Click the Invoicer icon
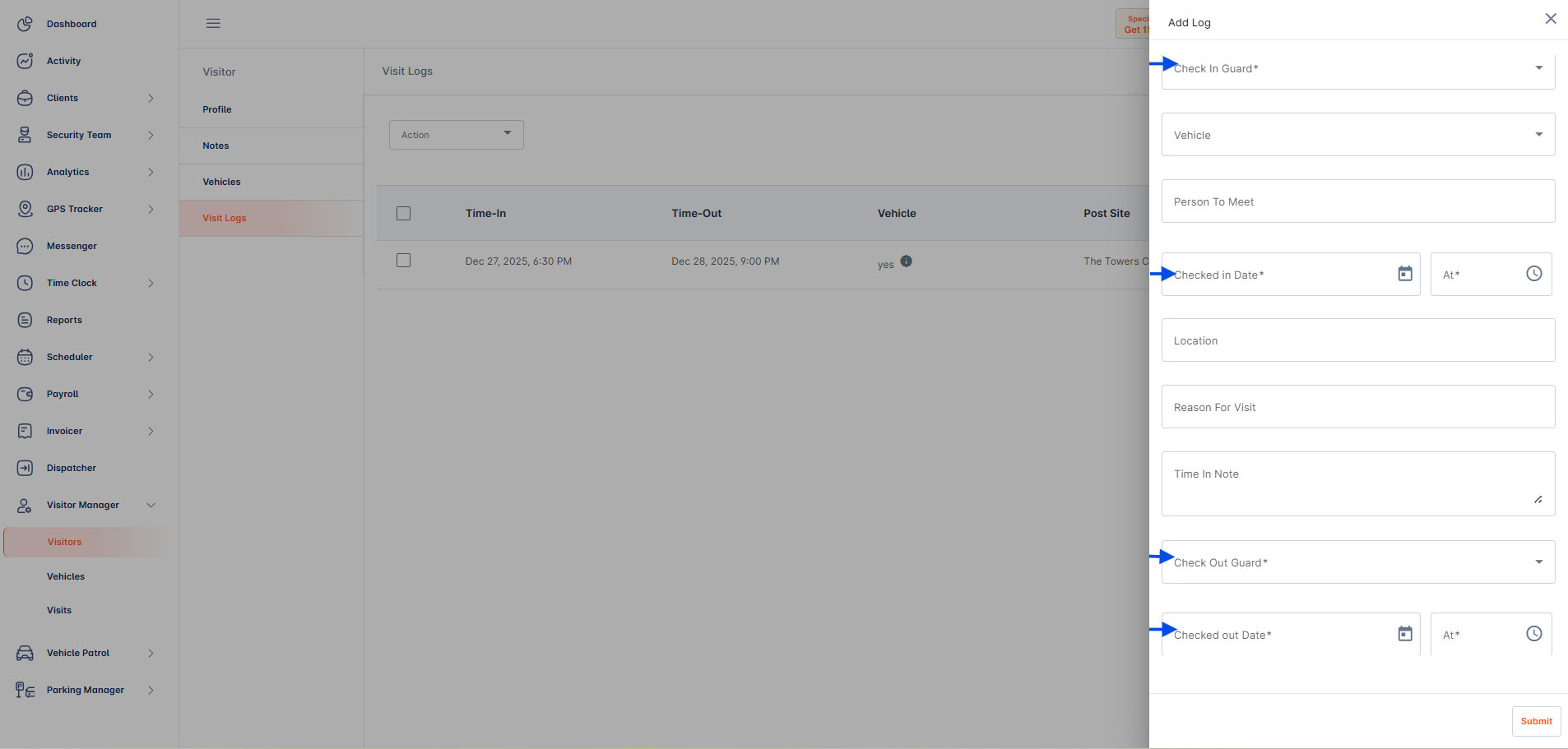The height and width of the screenshot is (749, 1568). click(x=25, y=431)
